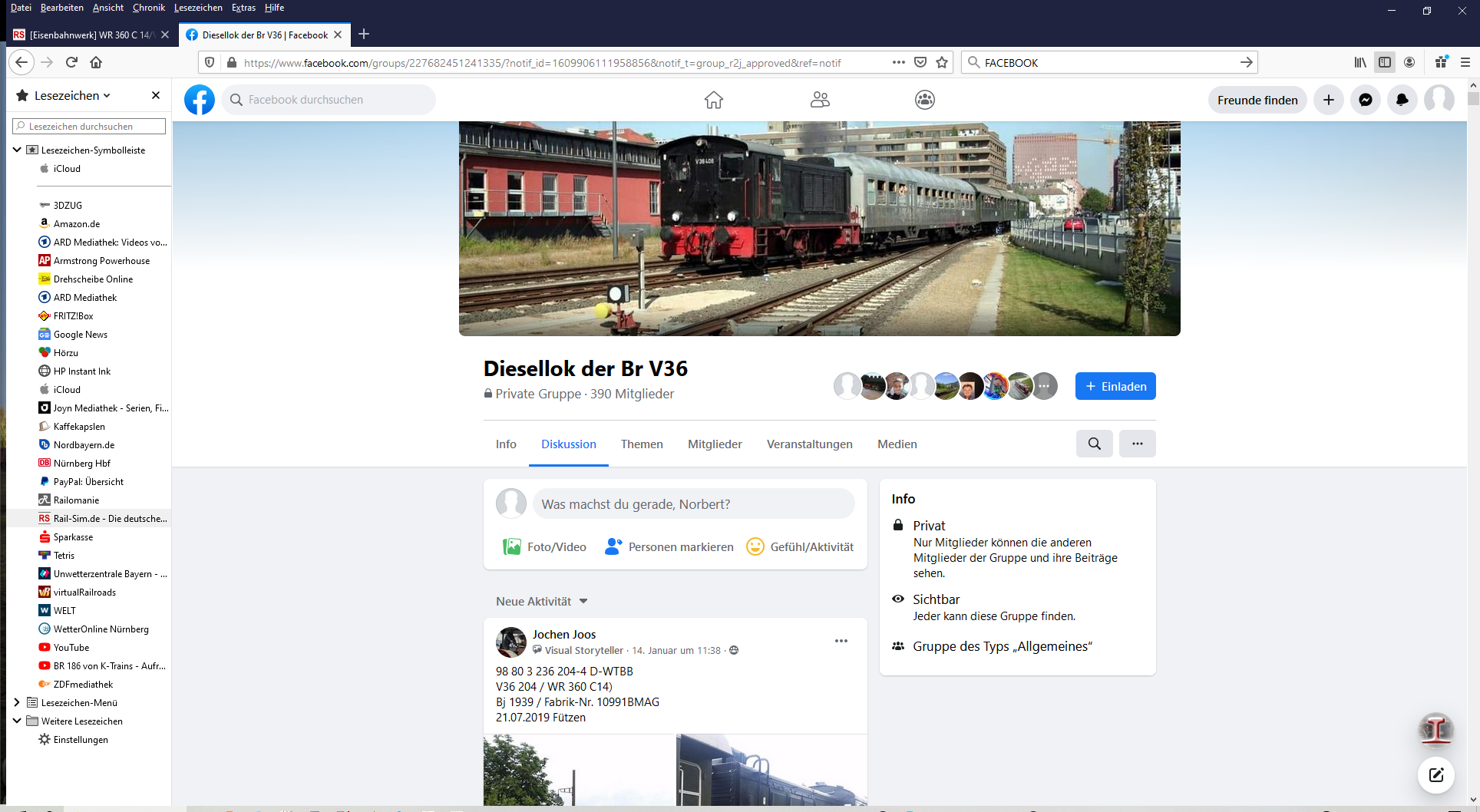Open the notifications bell icon
The height and width of the screenshot is (812, 1480).
pyautogui.click(x=1402, y=100)
